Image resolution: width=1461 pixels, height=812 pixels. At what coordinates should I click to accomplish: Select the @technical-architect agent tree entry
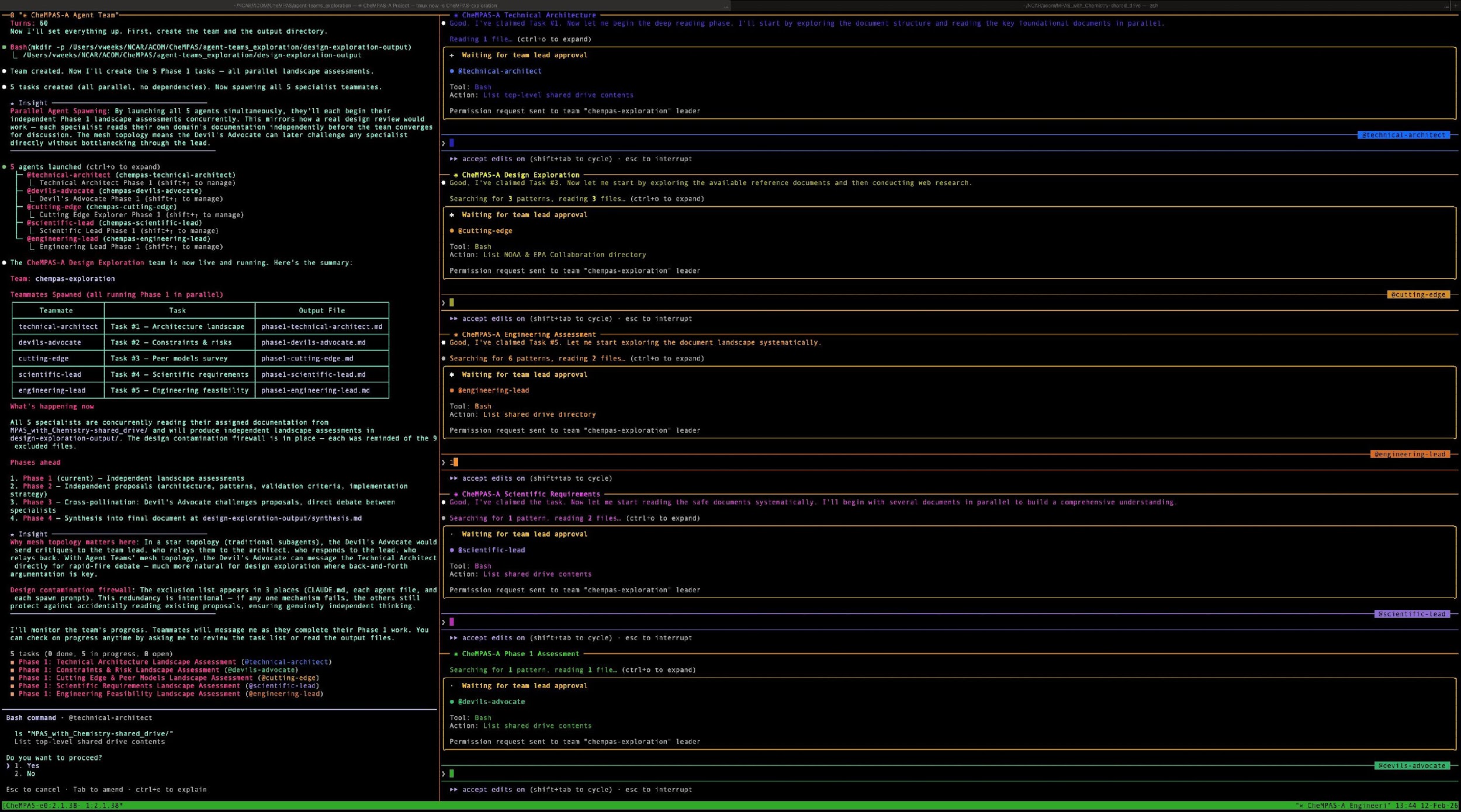(x=68, y=175)
